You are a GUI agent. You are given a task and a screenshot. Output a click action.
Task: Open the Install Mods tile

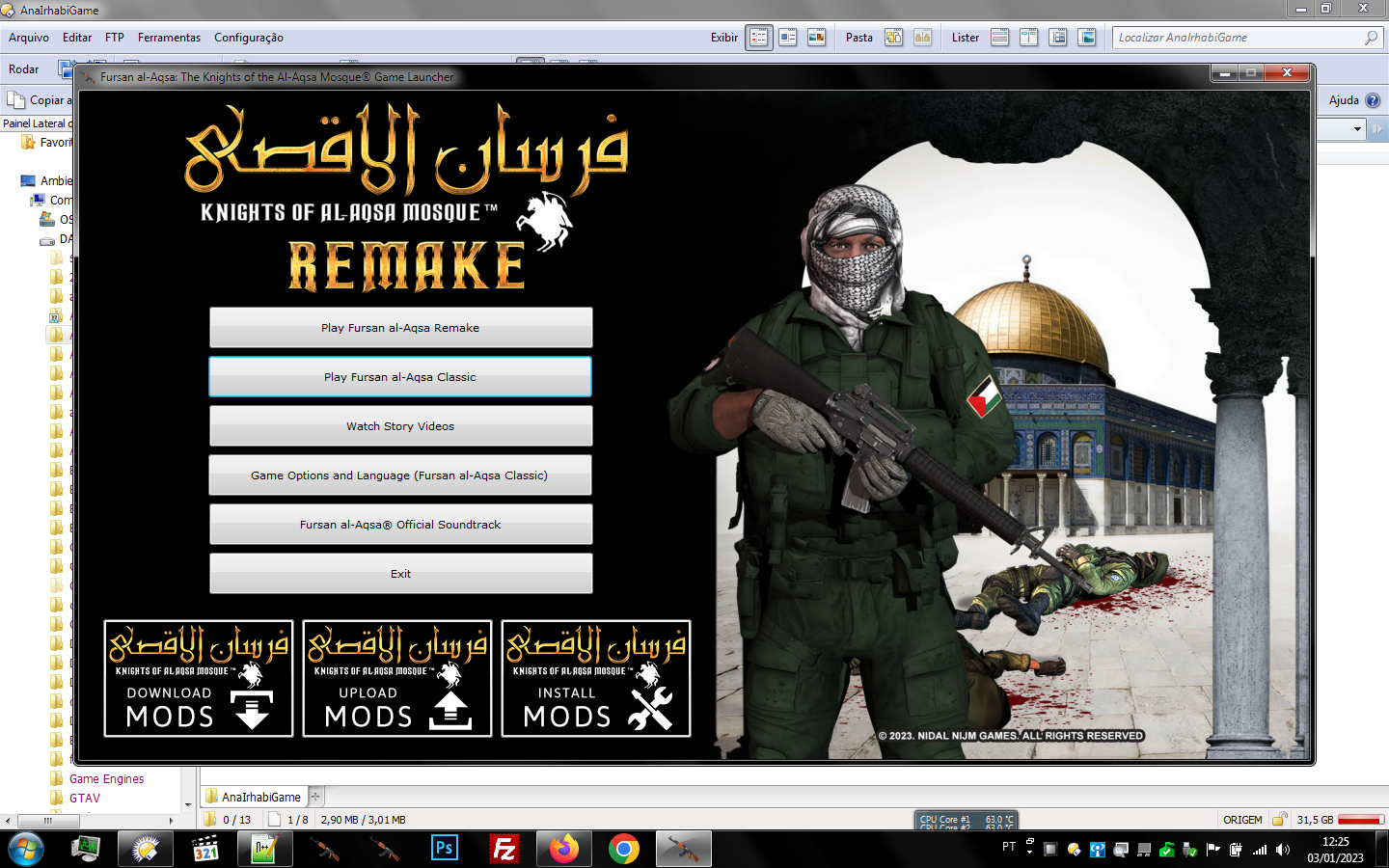click(596, 679)
